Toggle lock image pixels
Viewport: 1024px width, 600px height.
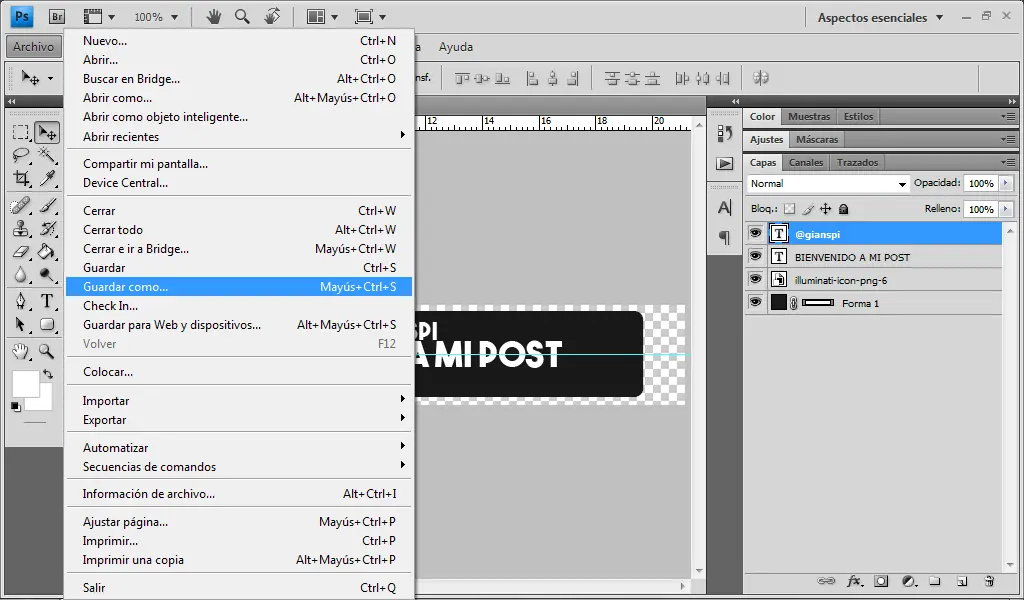pyautogui.click(x=808, y=209)
